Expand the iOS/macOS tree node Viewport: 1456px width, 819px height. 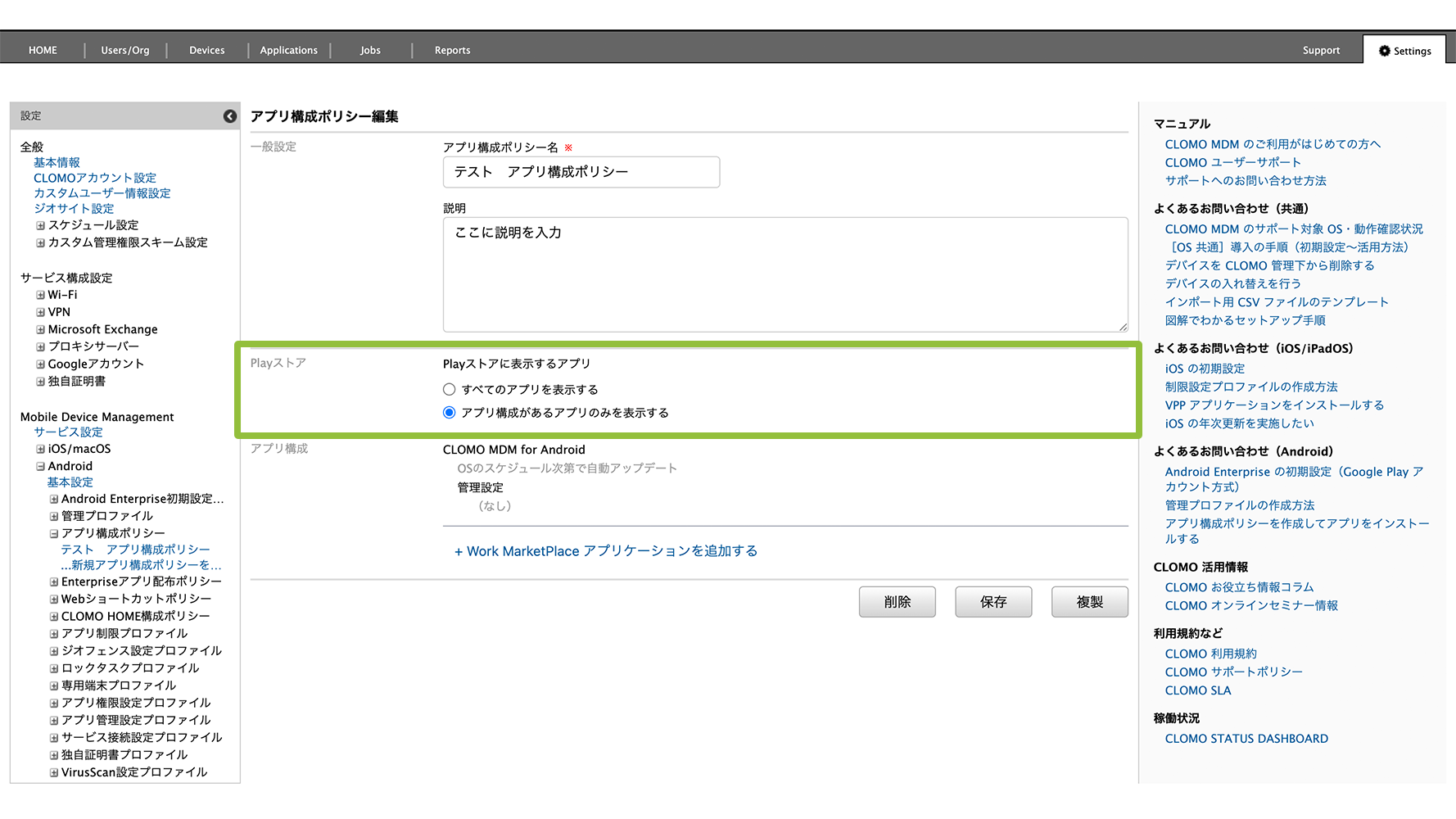(40, 449)
